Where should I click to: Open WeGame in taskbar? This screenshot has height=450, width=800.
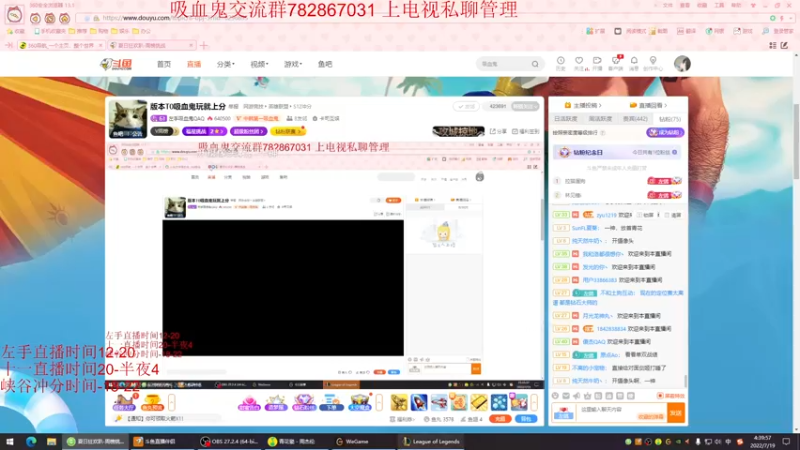(352, 441)
